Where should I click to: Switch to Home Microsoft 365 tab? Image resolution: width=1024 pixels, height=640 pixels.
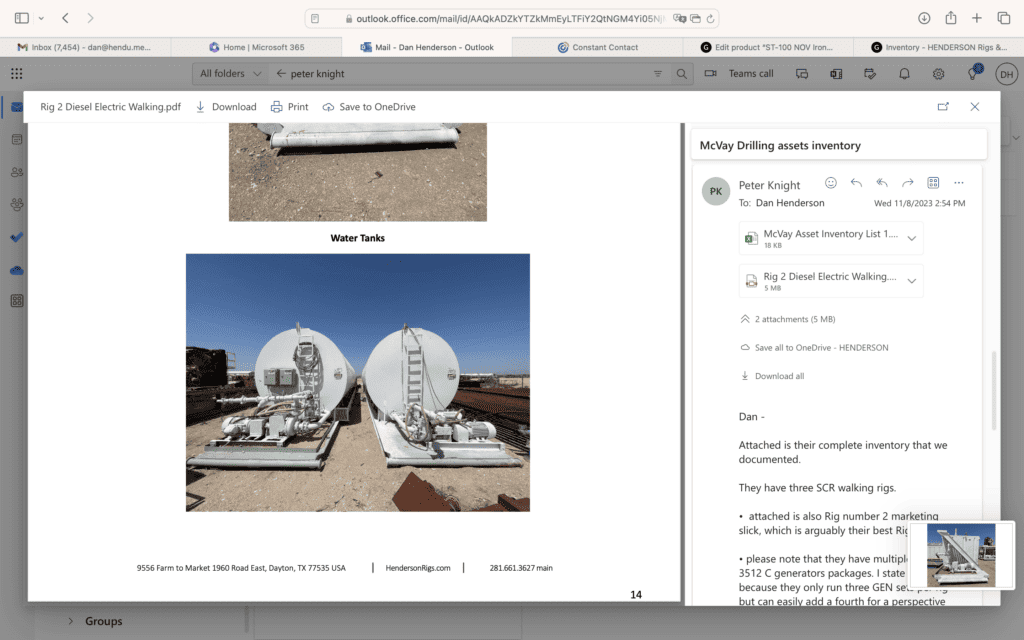256,47
